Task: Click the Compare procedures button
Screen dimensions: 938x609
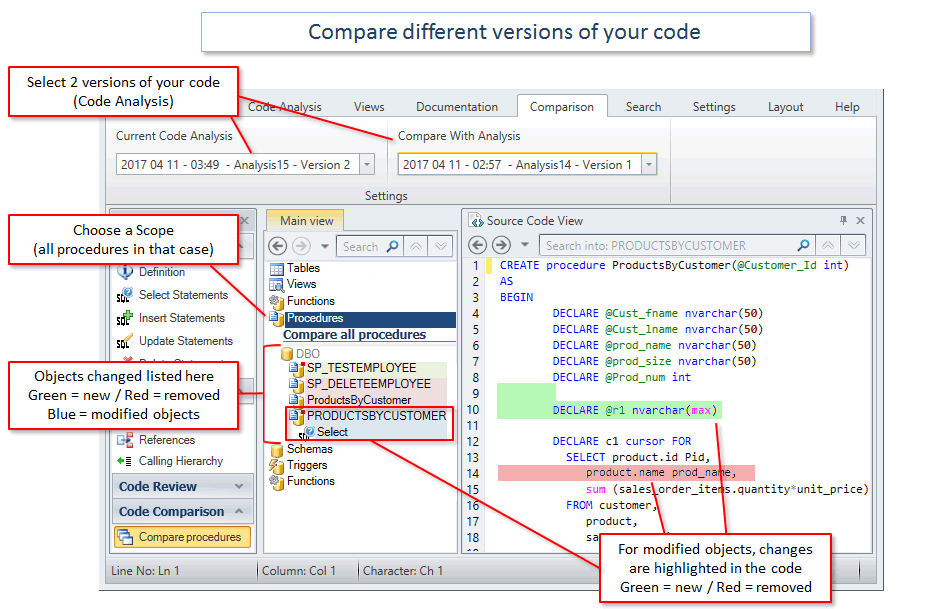Action: point(182,537)
